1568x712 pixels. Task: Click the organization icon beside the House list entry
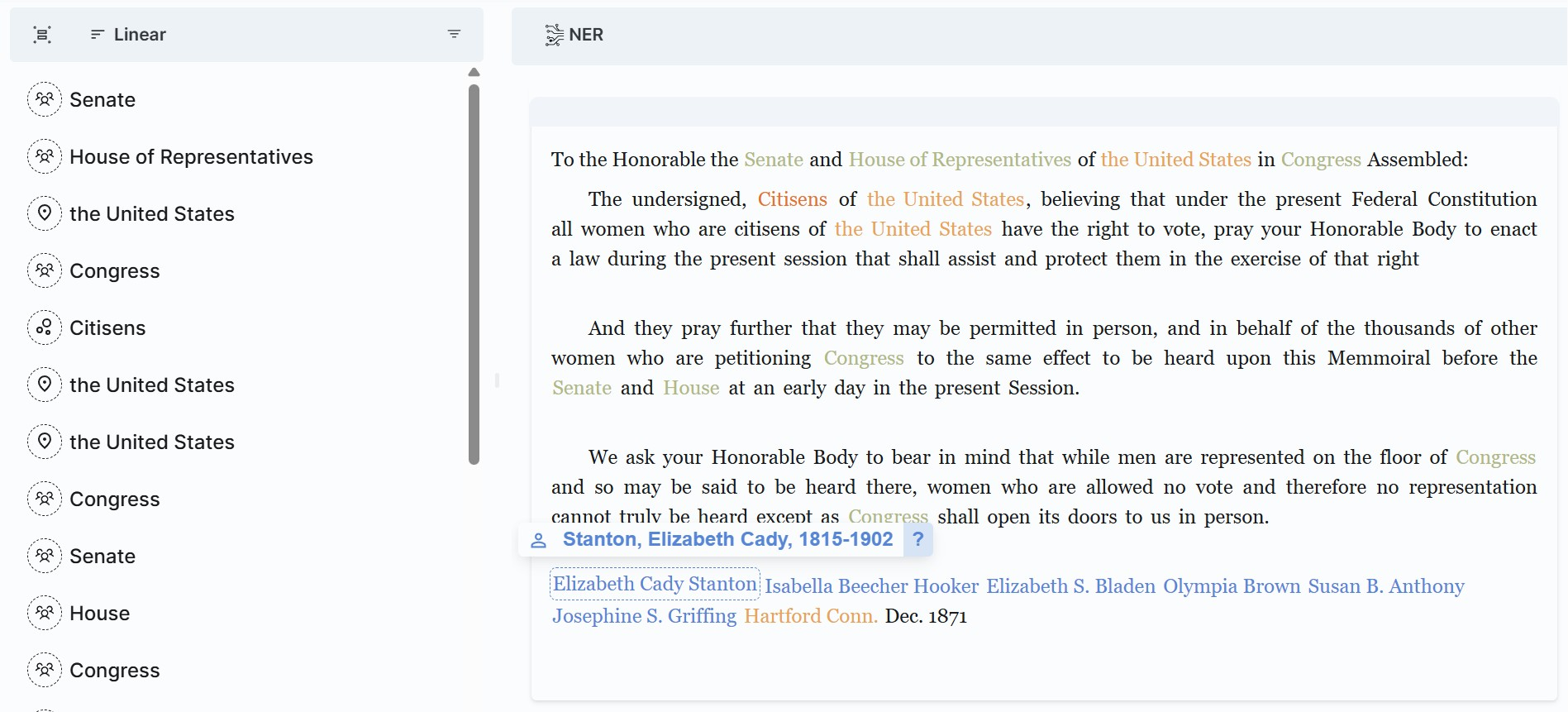45,613
